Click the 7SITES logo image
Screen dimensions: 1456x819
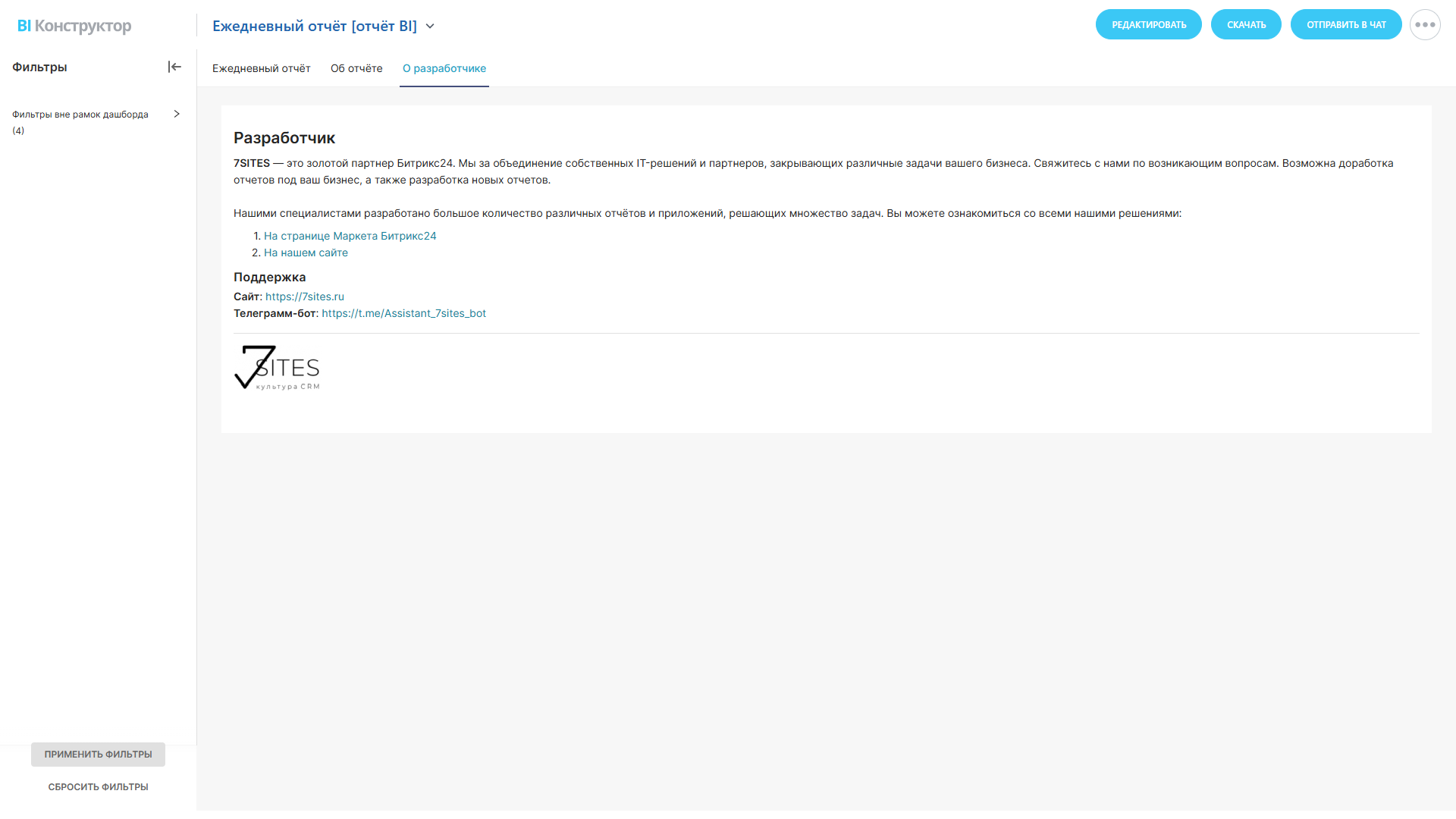point(277,368)
